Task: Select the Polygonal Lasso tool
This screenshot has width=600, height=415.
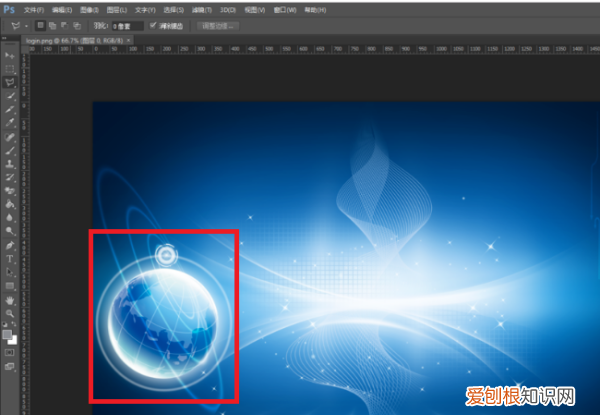Action: click(10, 82)
